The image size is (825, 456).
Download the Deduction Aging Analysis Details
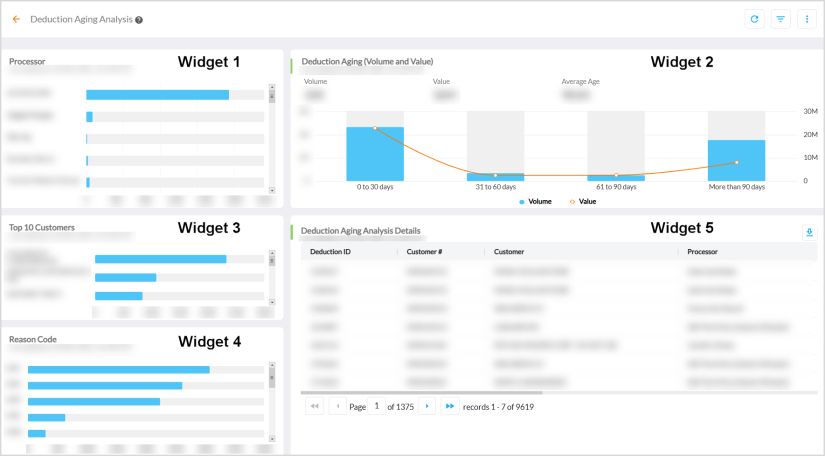coord(808,232)
